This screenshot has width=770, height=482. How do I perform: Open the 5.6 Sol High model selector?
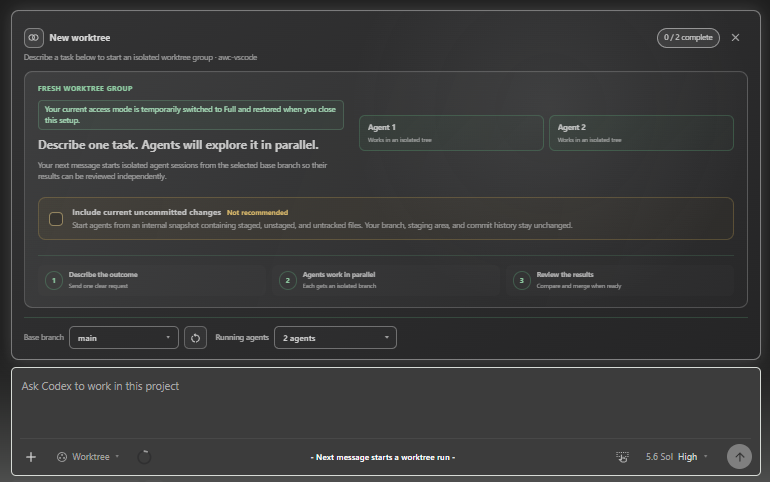point(676,457)
